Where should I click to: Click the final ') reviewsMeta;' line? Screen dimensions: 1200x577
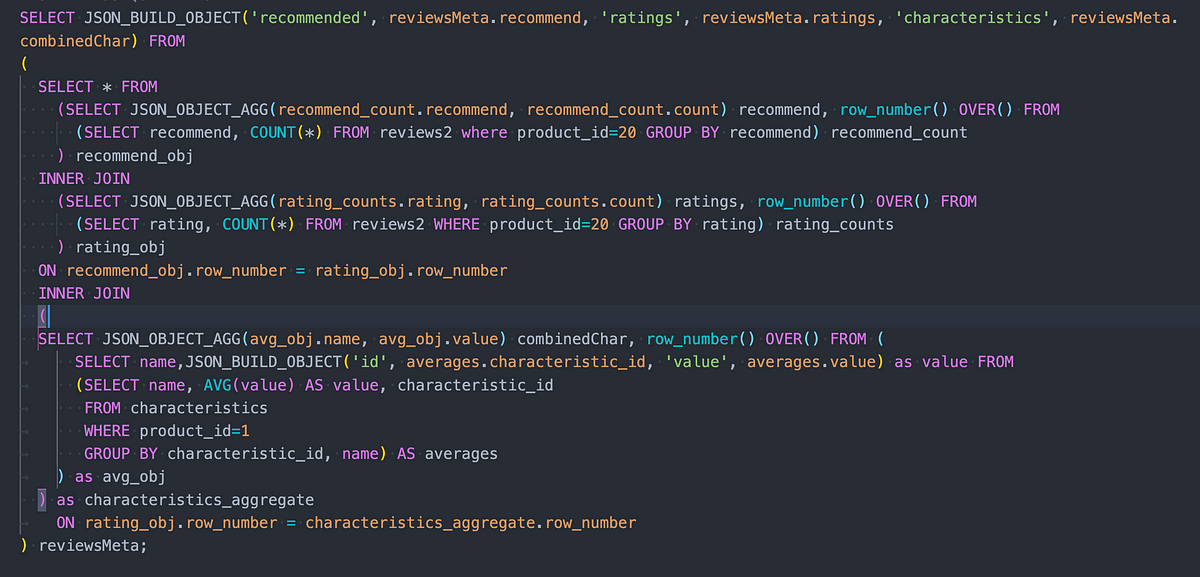(83, 546)
